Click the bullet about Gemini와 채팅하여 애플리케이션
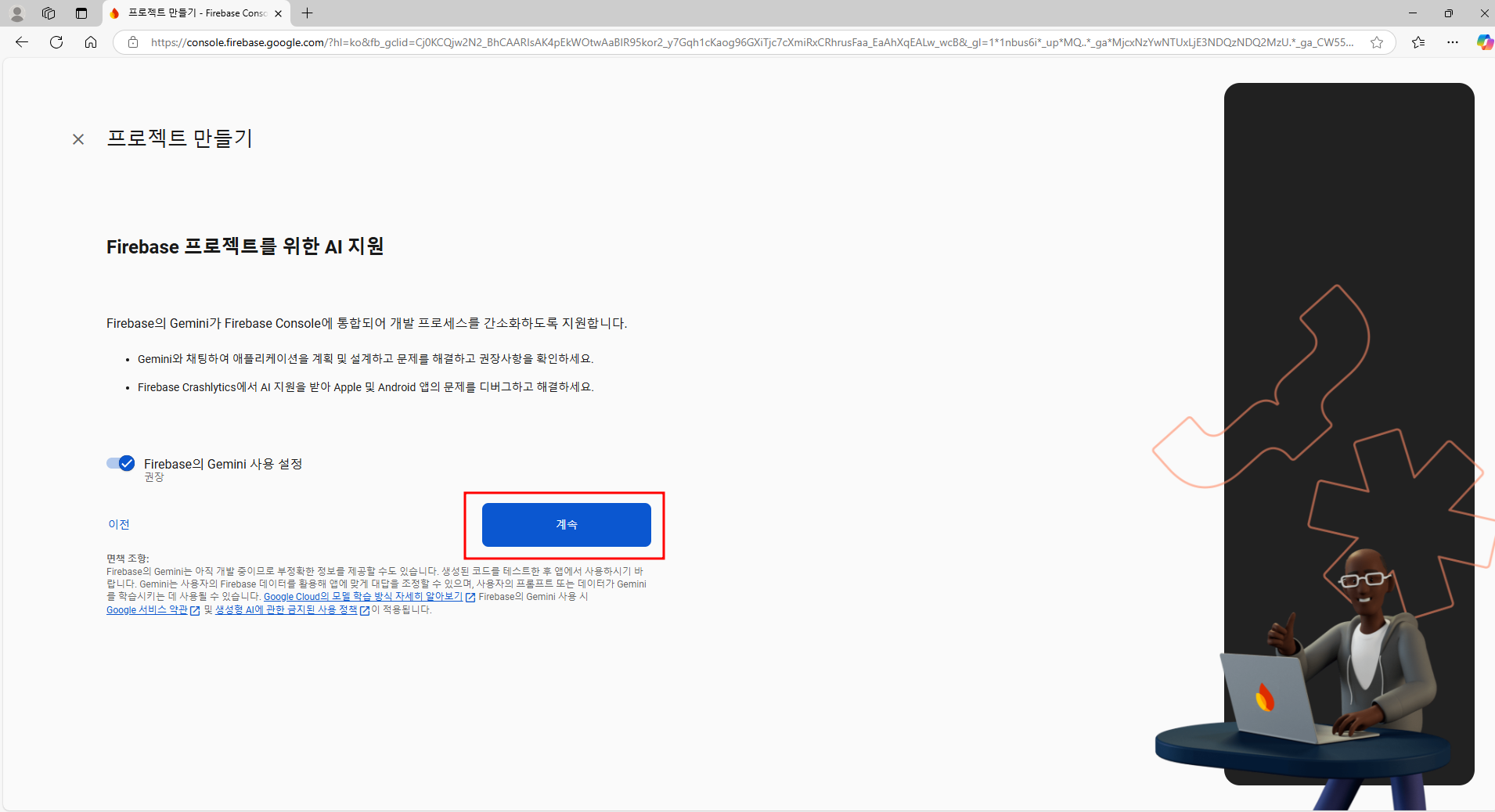 click(x=366, y=359)
